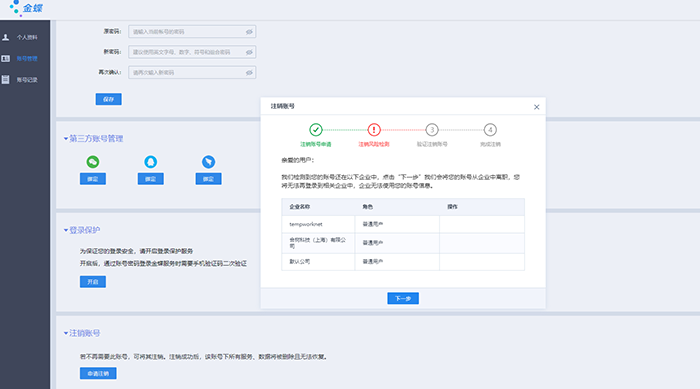Click the 申请注销 button
The image size is (700, 389).
click(x=98, y=373)
